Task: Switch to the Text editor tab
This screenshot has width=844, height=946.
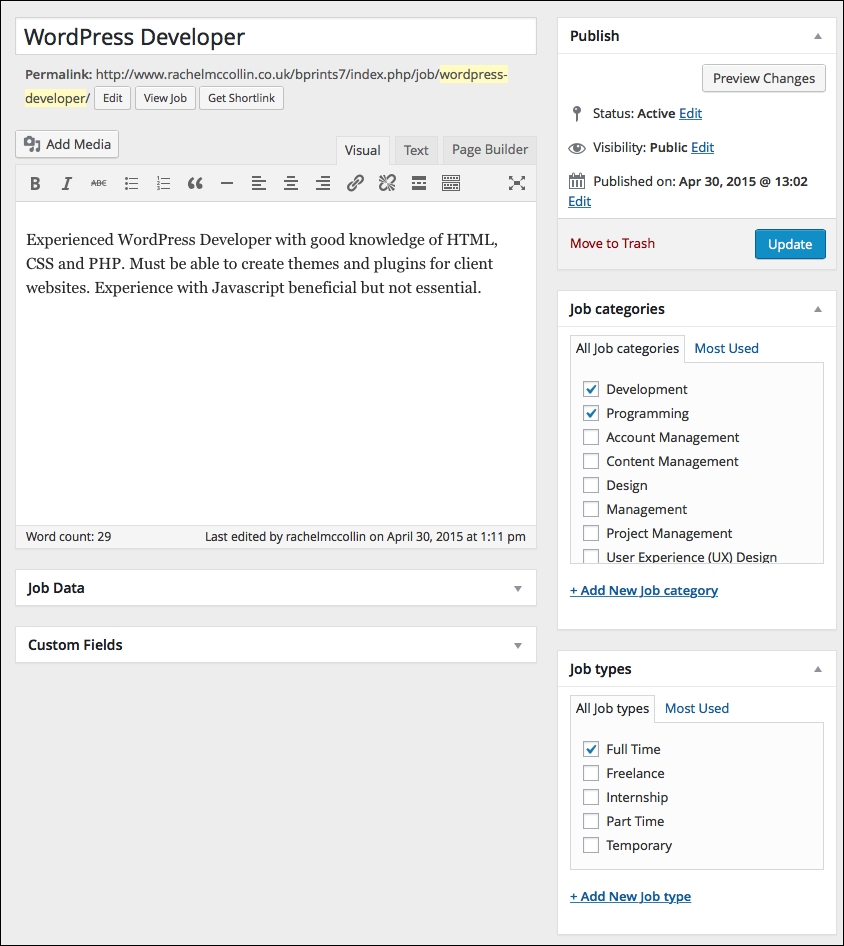Action: [x=416, y=150]
